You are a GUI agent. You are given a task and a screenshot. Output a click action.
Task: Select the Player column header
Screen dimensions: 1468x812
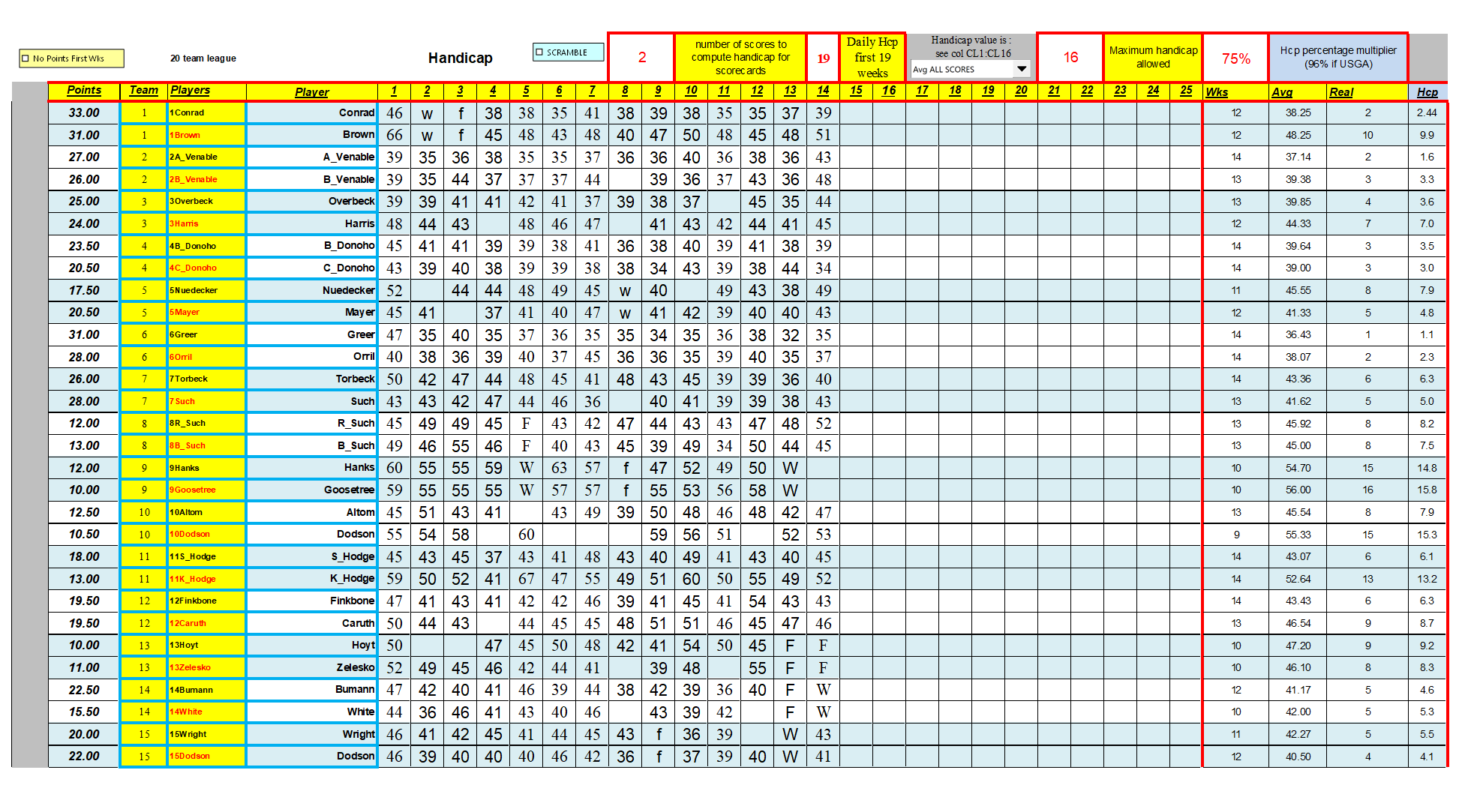pos(312,91)
